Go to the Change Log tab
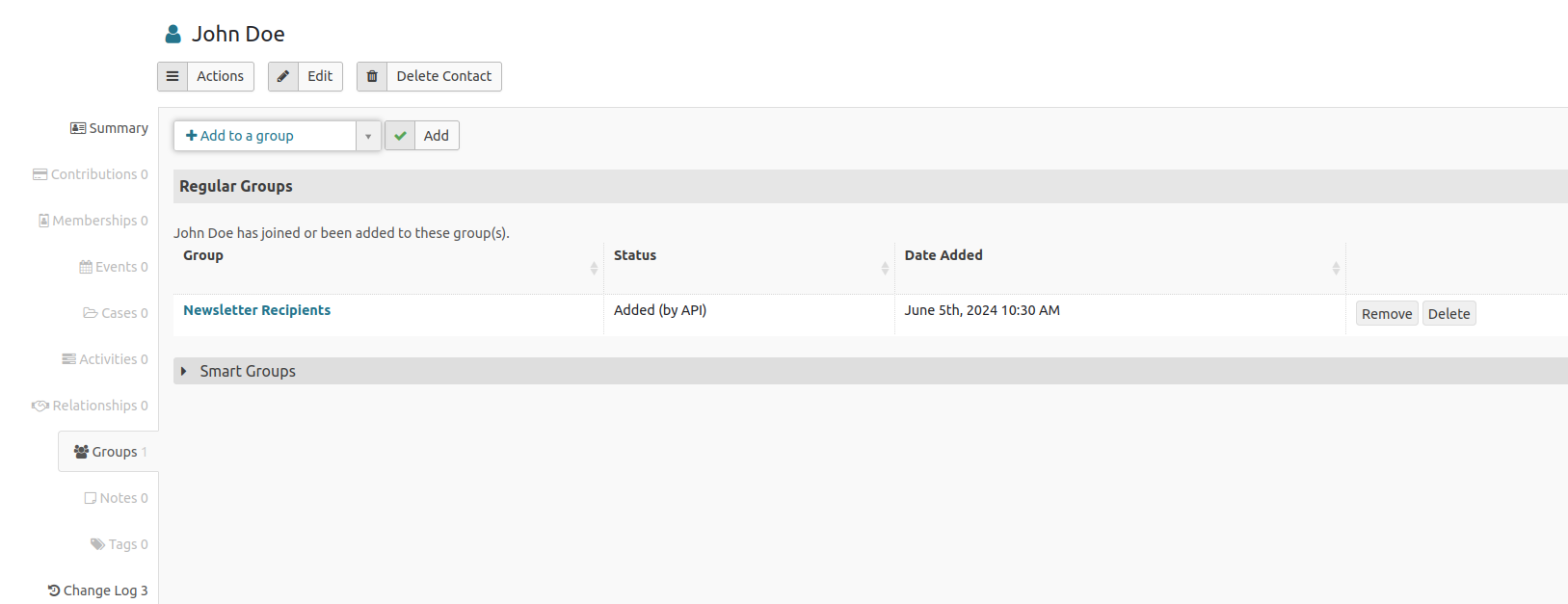 click(x=98, y=591)
